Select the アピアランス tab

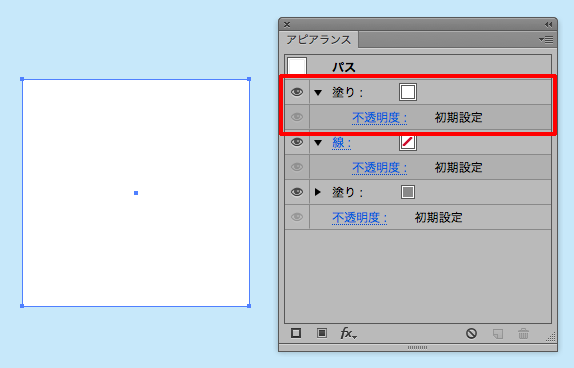pos(318,40)
